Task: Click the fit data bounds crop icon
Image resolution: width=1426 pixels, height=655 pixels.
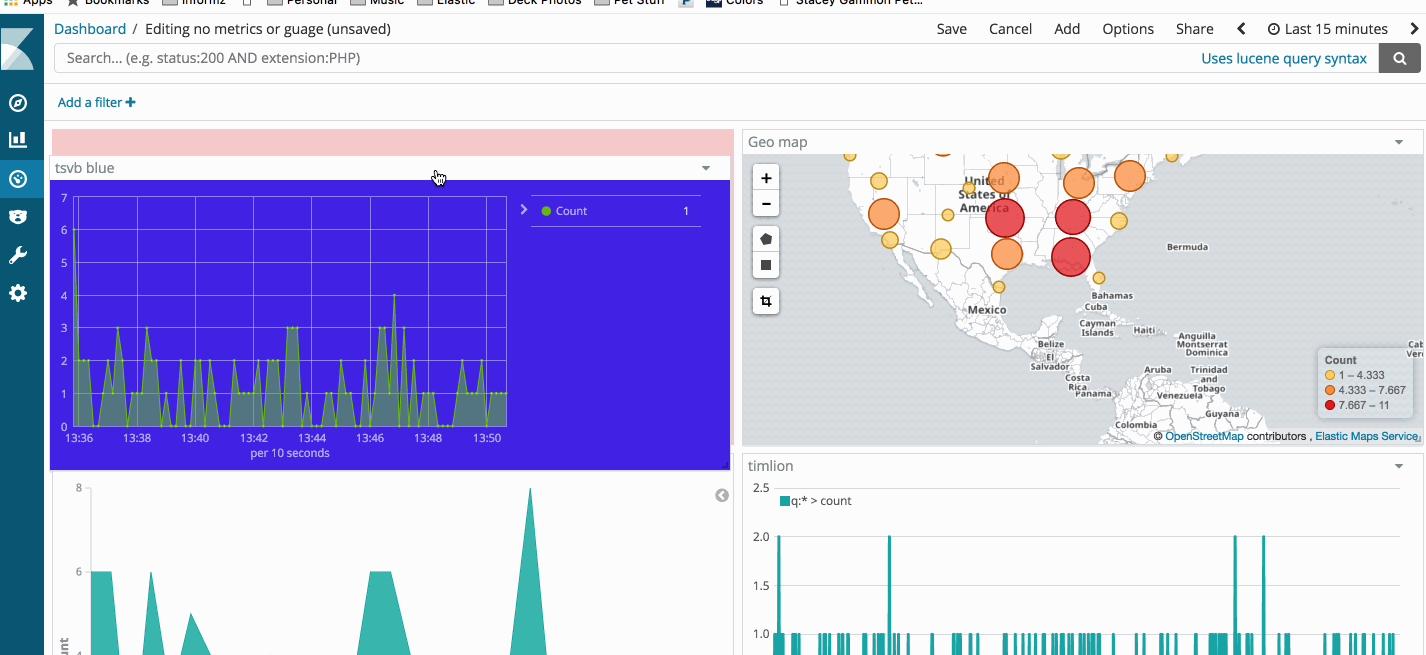Action: (x=766, y=301)
